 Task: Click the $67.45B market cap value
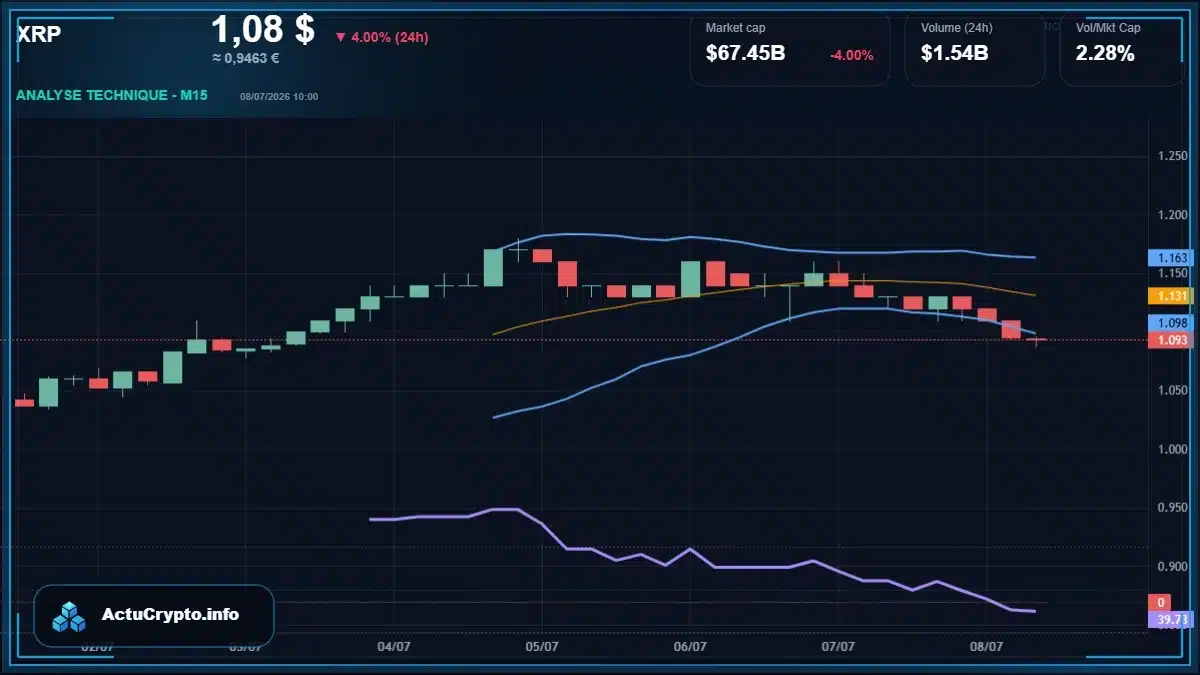(x=745, y=54)
